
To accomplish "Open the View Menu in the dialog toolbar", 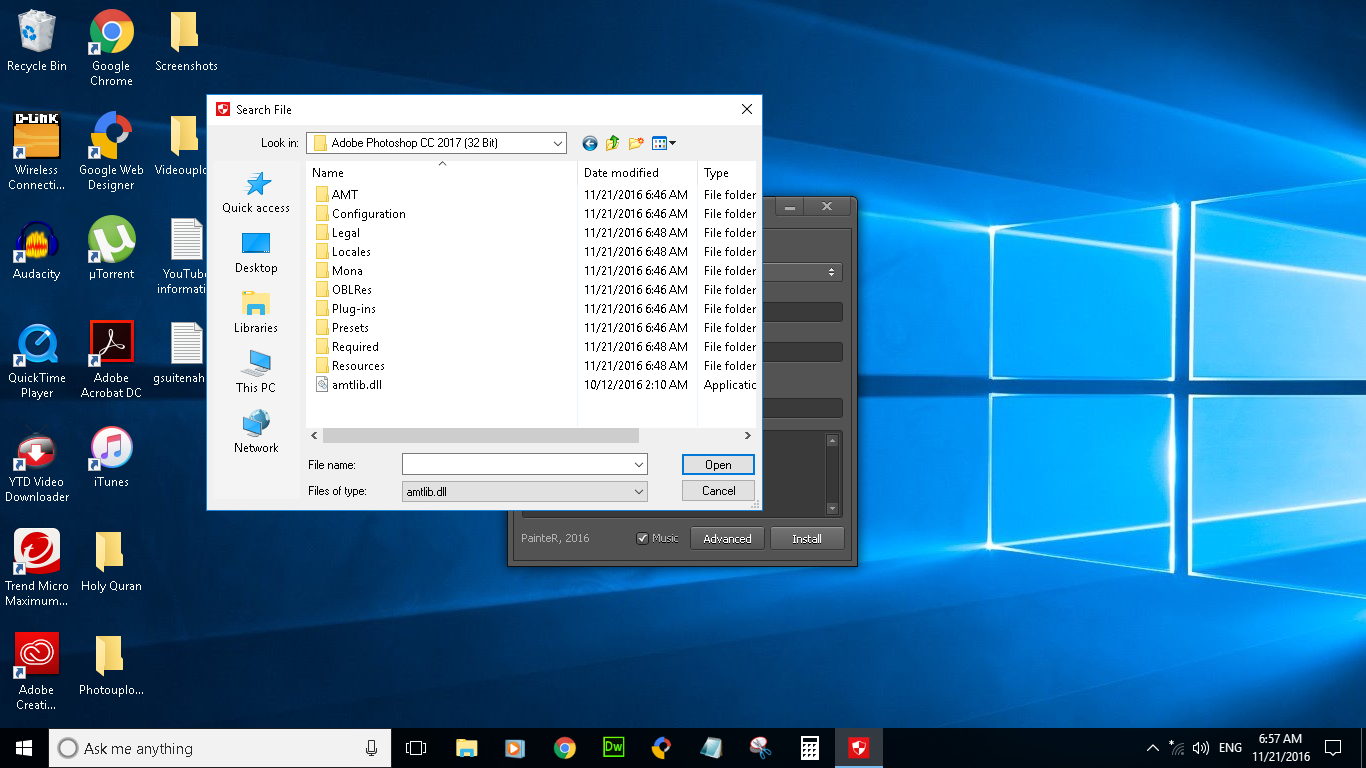I will [x=663, y=143].
